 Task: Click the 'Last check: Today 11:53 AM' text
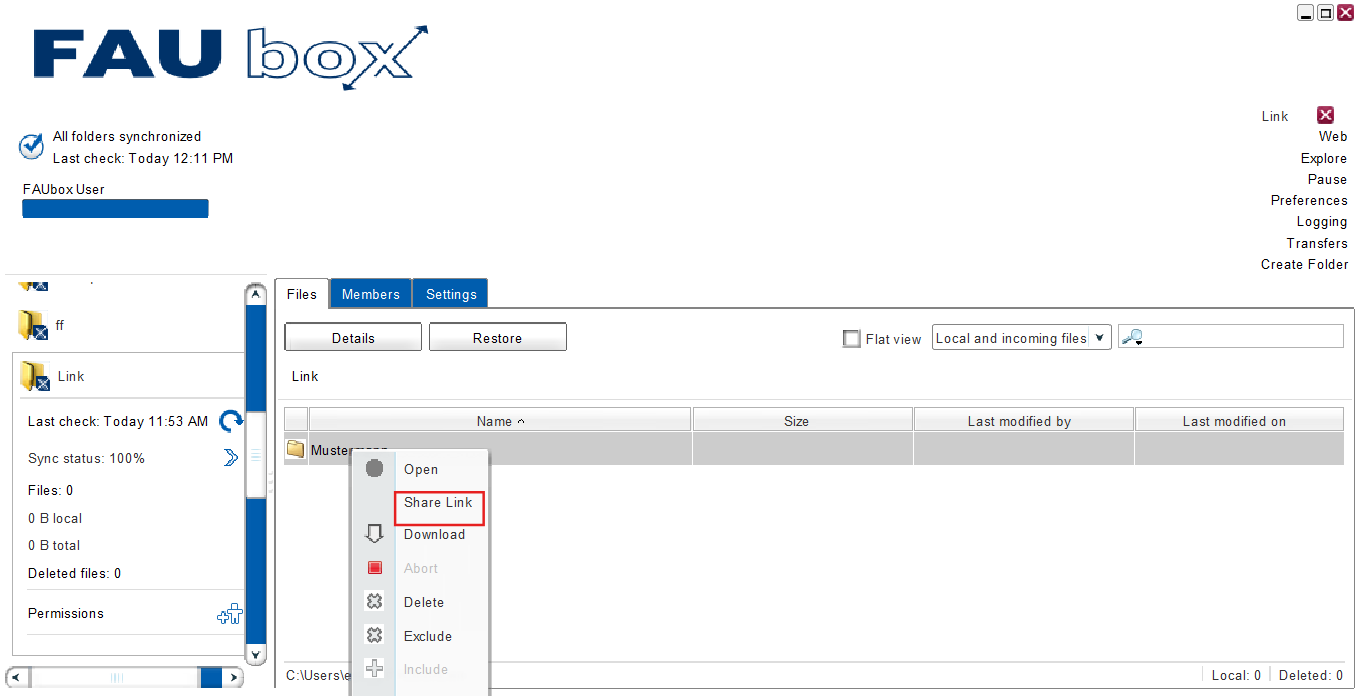pos(118,421)
